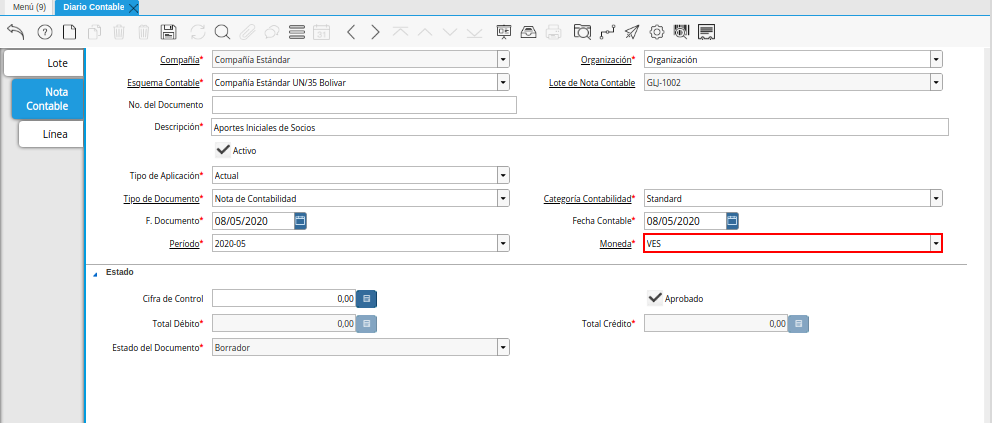Open the Active Workflows node icon
The width and height of the screenshot is (992, 423).
[x=607, y=32]
